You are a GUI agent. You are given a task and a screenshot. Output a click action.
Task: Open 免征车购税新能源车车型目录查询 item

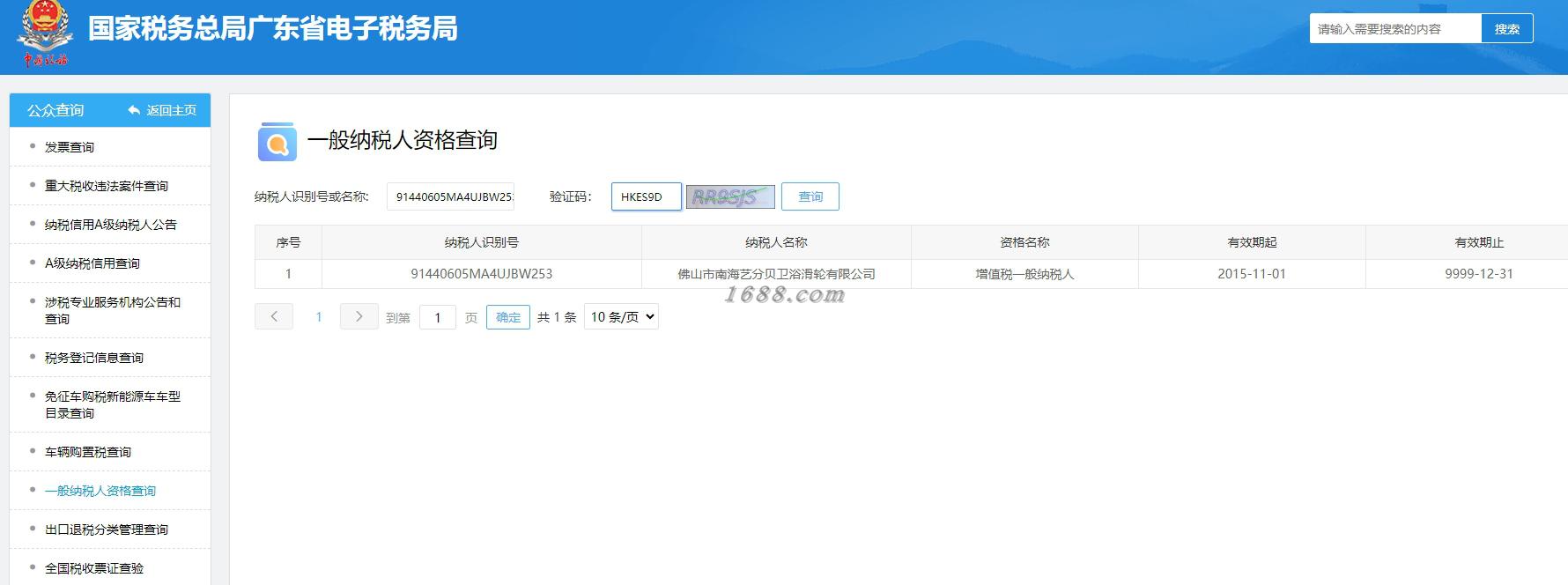113,404
